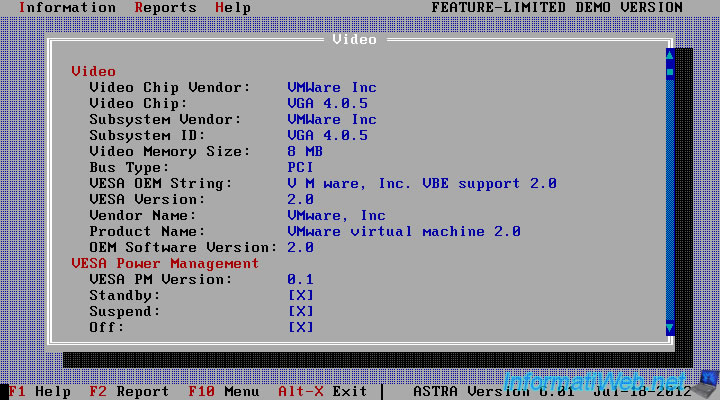Click the Standby label
720x400 pixels.
[x=125, y=295]
